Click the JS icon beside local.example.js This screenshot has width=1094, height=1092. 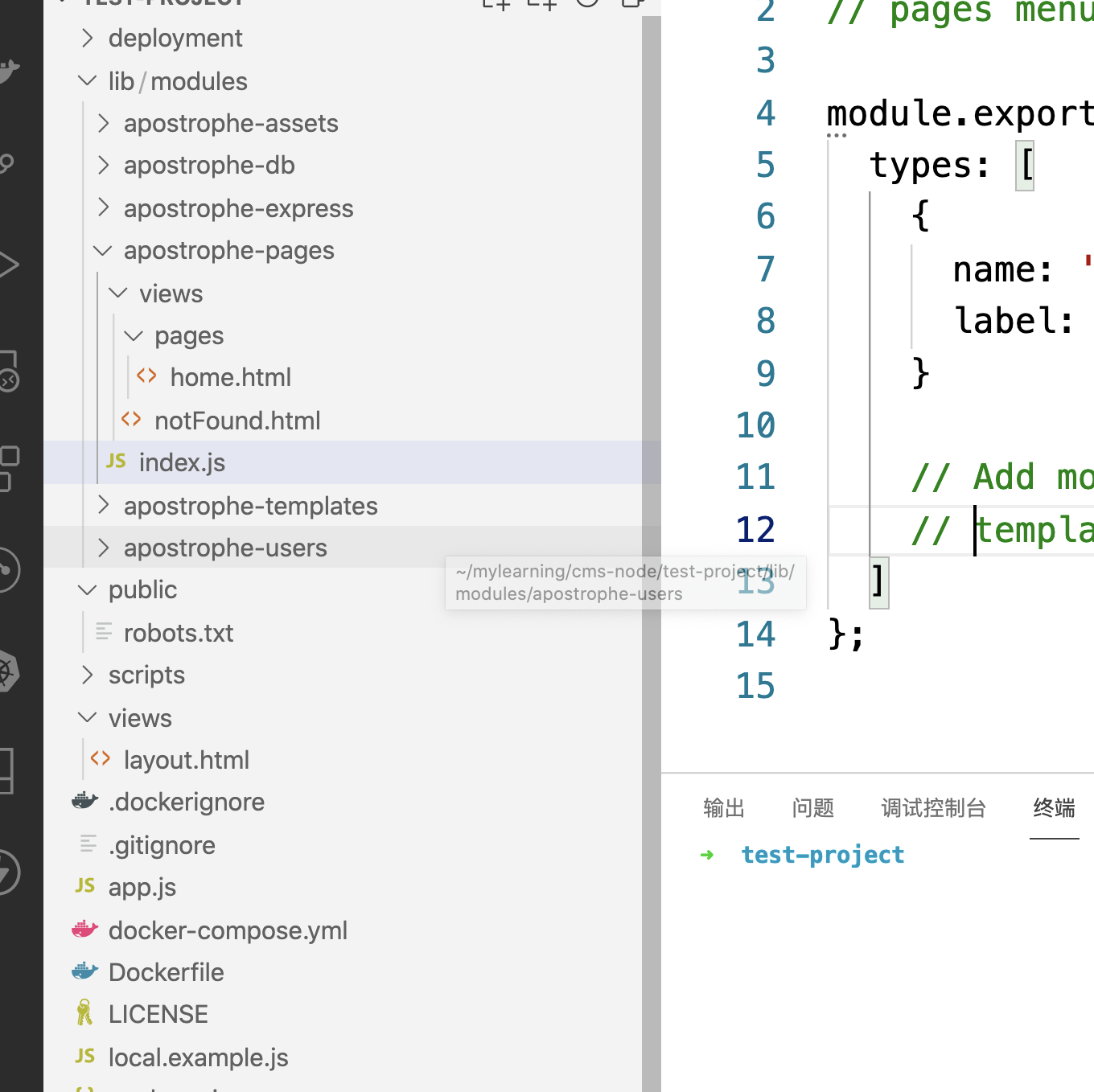click(85, 1056)
